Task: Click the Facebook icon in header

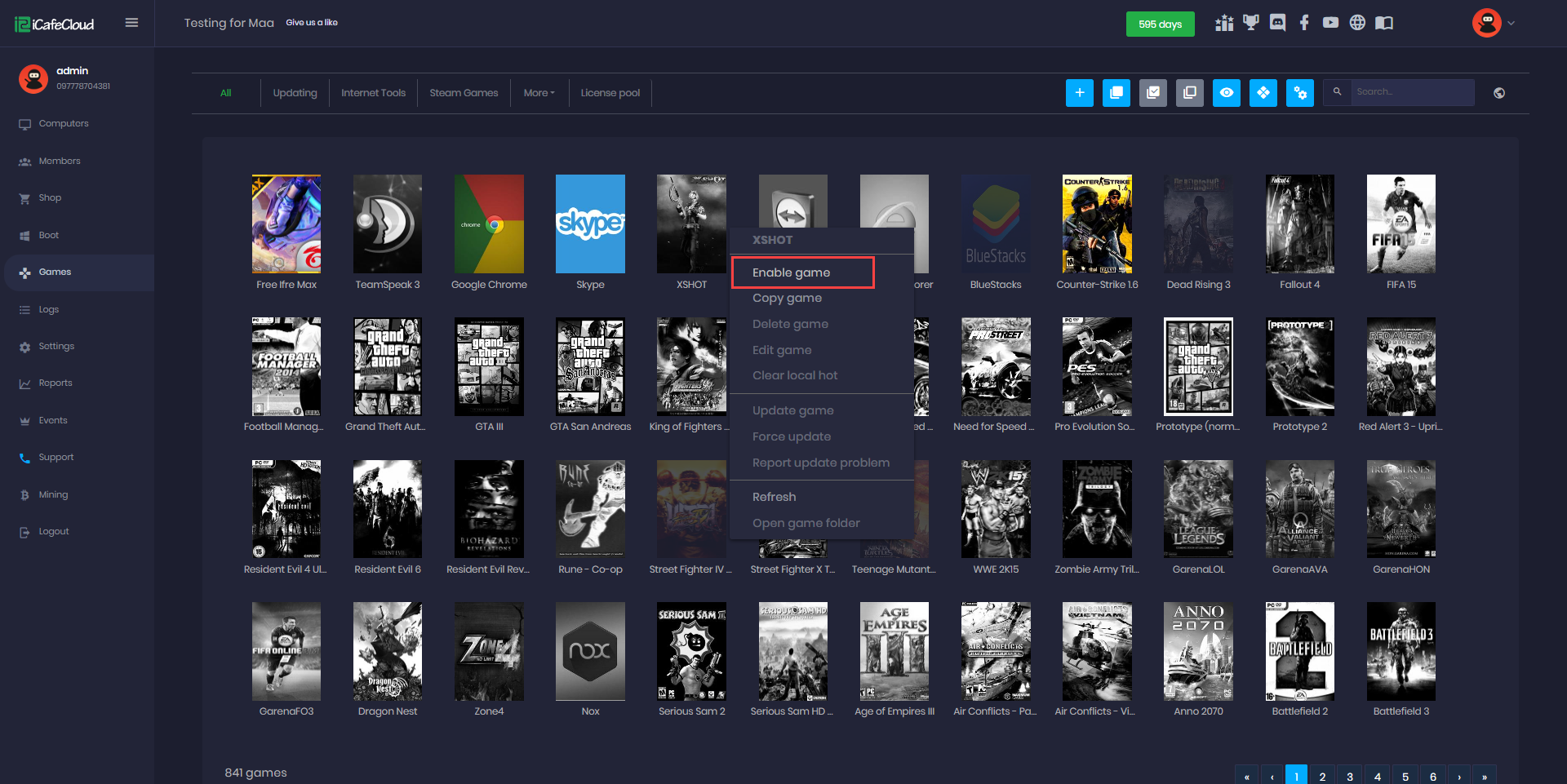Action: coord(1304,23)
